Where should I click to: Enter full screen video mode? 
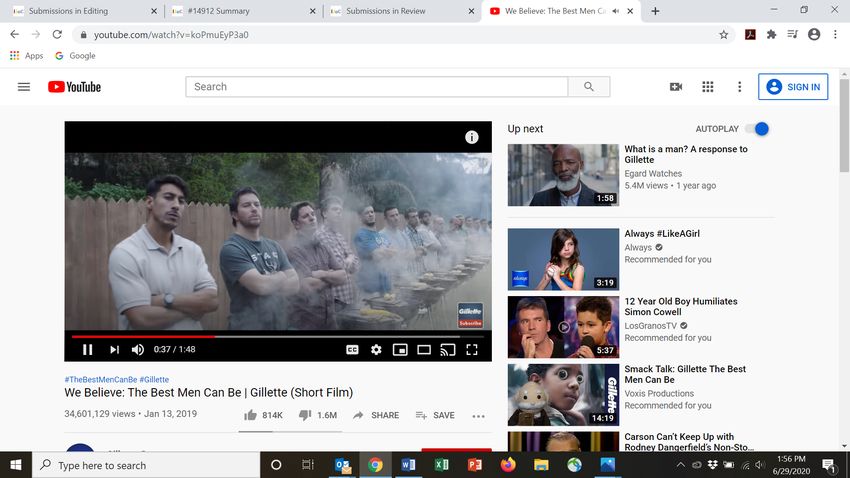coord(472,350)
